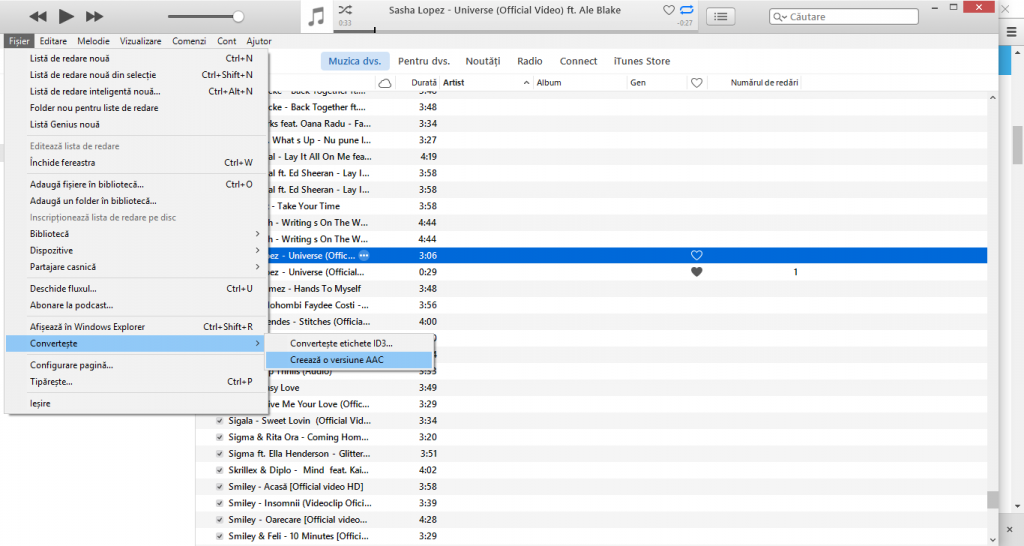Click the search magnifier dropdown icon
This screenshot has height=546, width=1024.
(x=780, y=17)
